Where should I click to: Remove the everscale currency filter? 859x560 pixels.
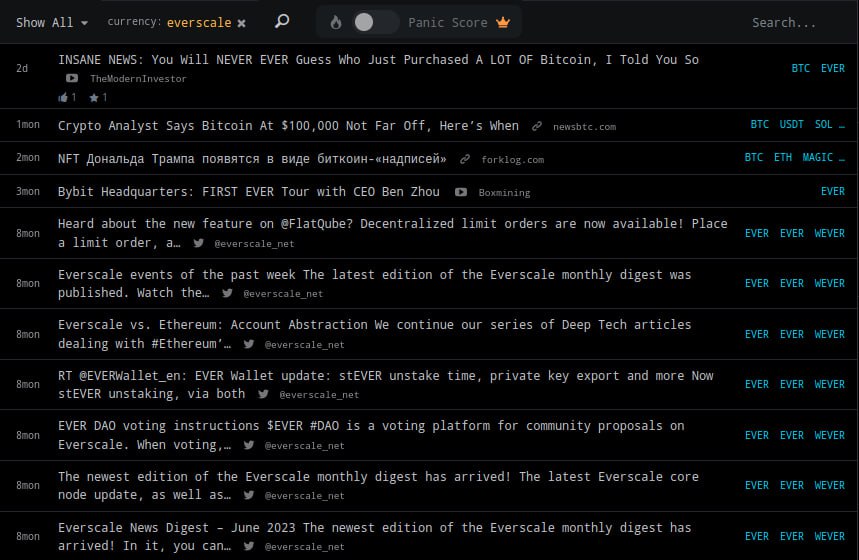click(241, 22)
